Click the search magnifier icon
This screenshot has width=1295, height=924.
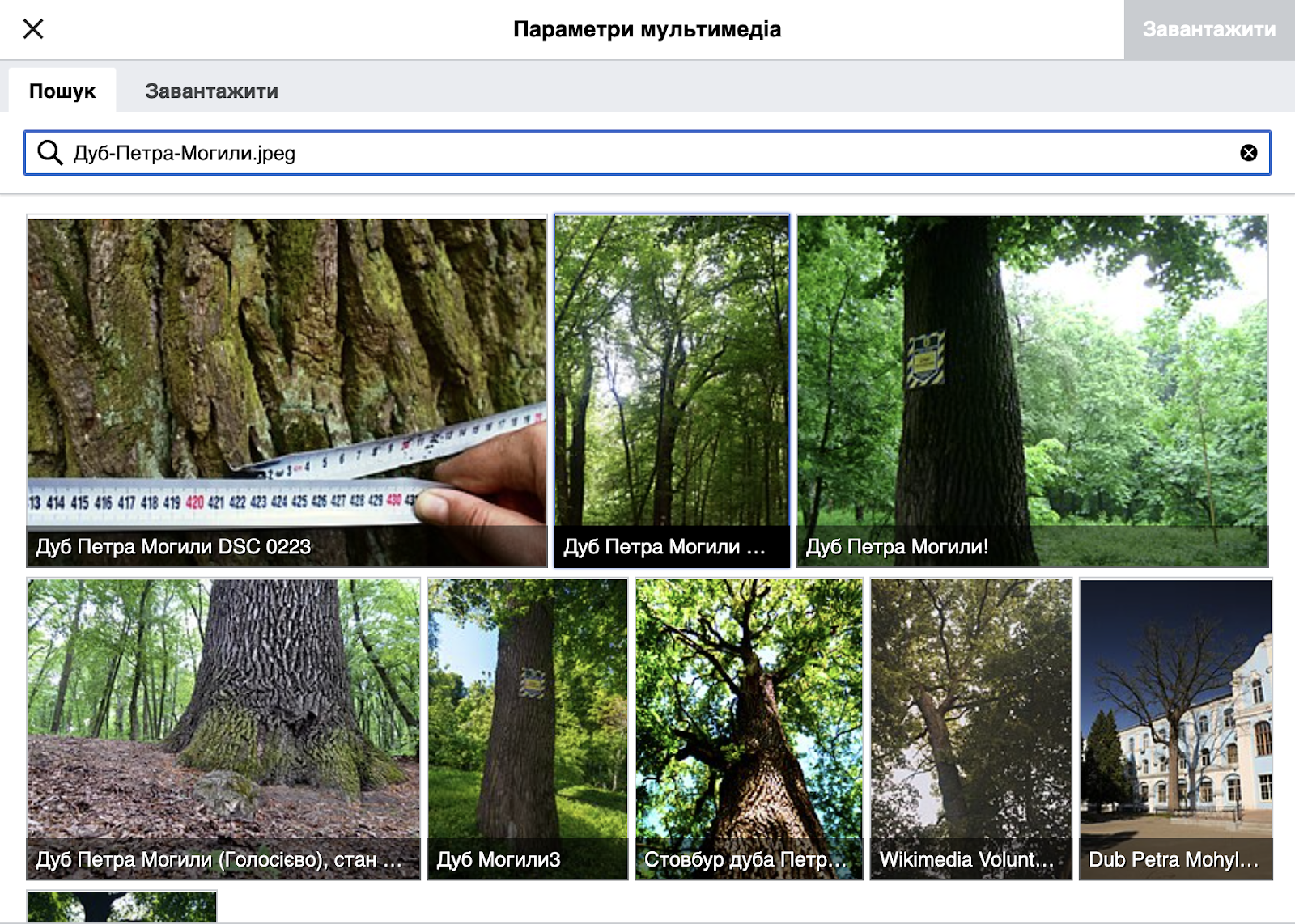pyautogui.click(x=50, y=153)
